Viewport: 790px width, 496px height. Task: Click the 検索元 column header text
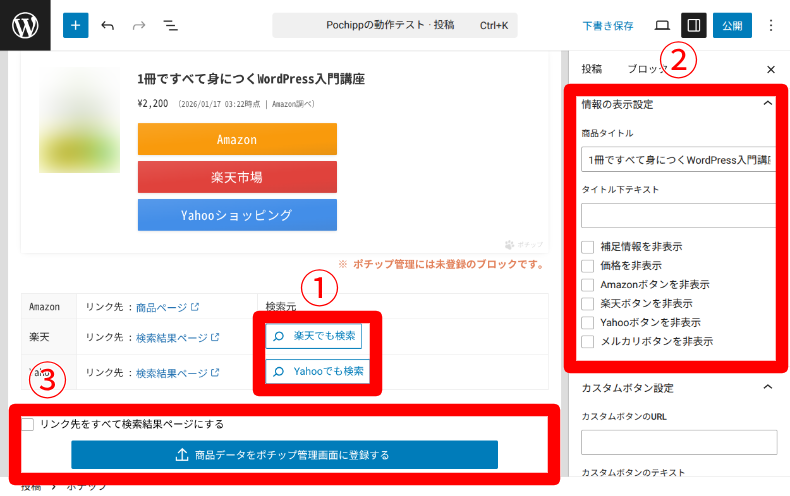281,306
